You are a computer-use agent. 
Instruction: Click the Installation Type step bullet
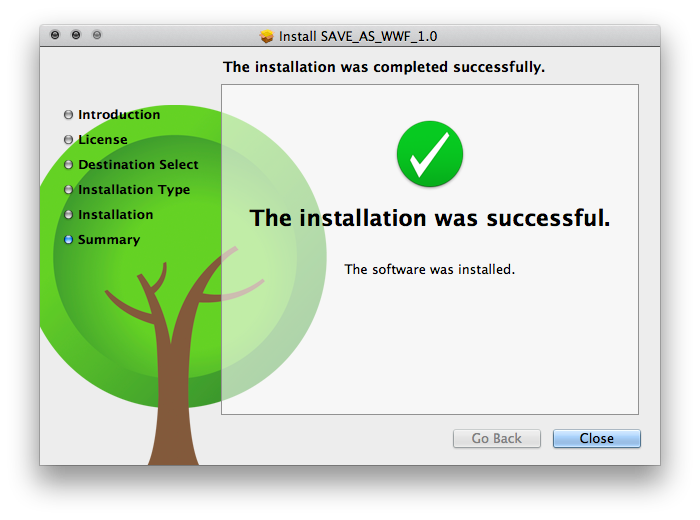[x=68, y=190]
